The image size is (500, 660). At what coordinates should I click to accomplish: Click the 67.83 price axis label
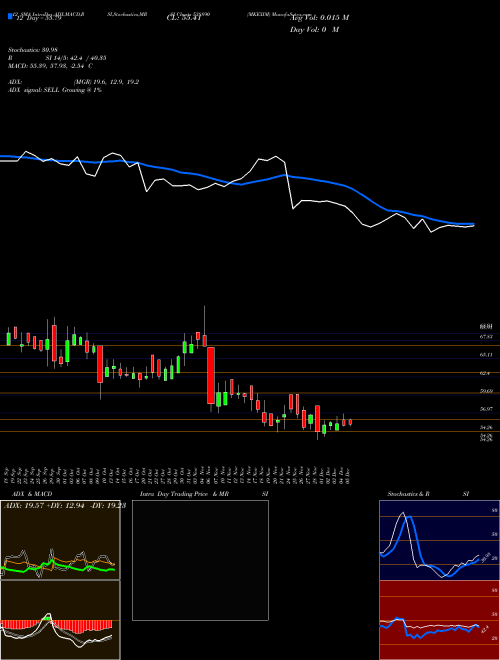tap(486, 337)
